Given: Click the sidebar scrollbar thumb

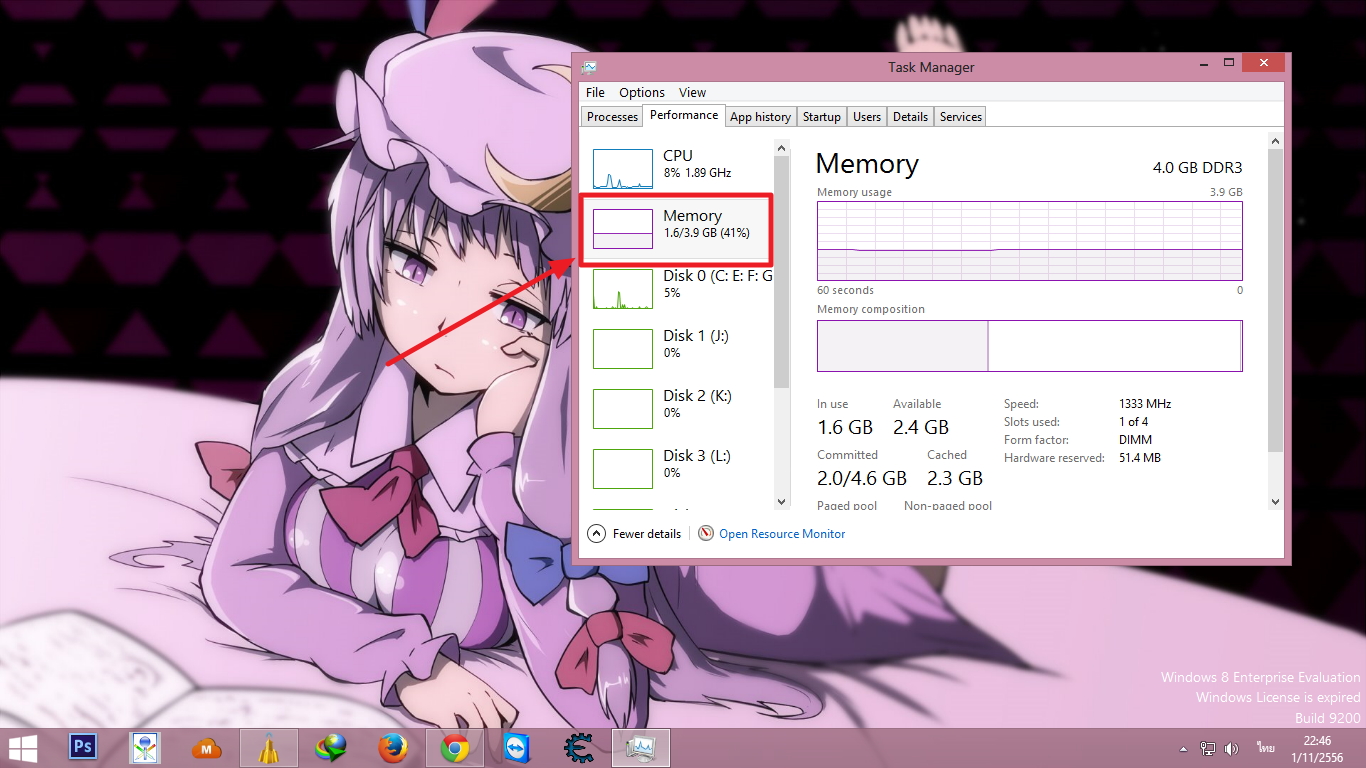Looking at the screenshot, I should [782, 272].
